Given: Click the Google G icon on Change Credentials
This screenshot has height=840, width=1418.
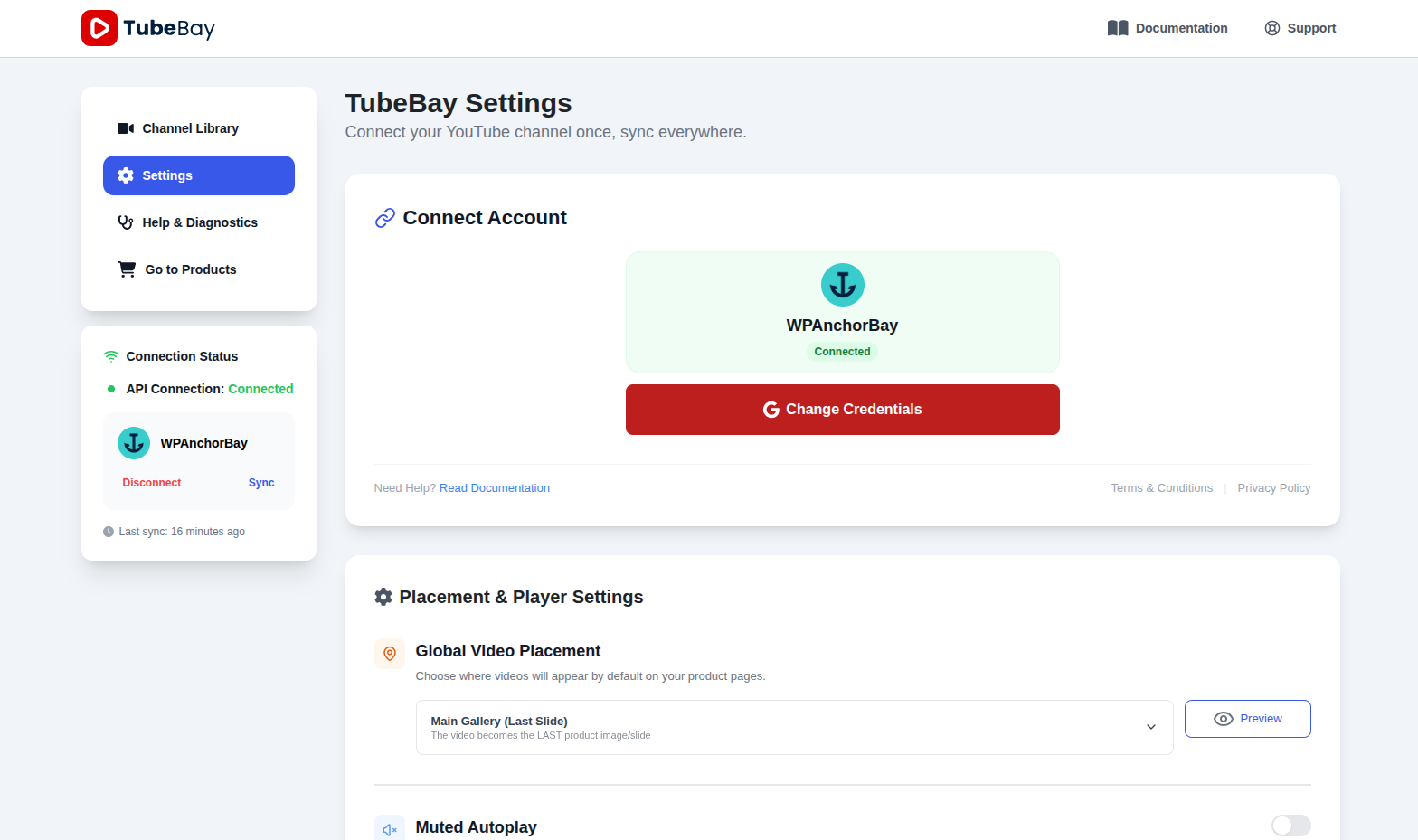Looking at the screenshot, I should tap(771, 410).
